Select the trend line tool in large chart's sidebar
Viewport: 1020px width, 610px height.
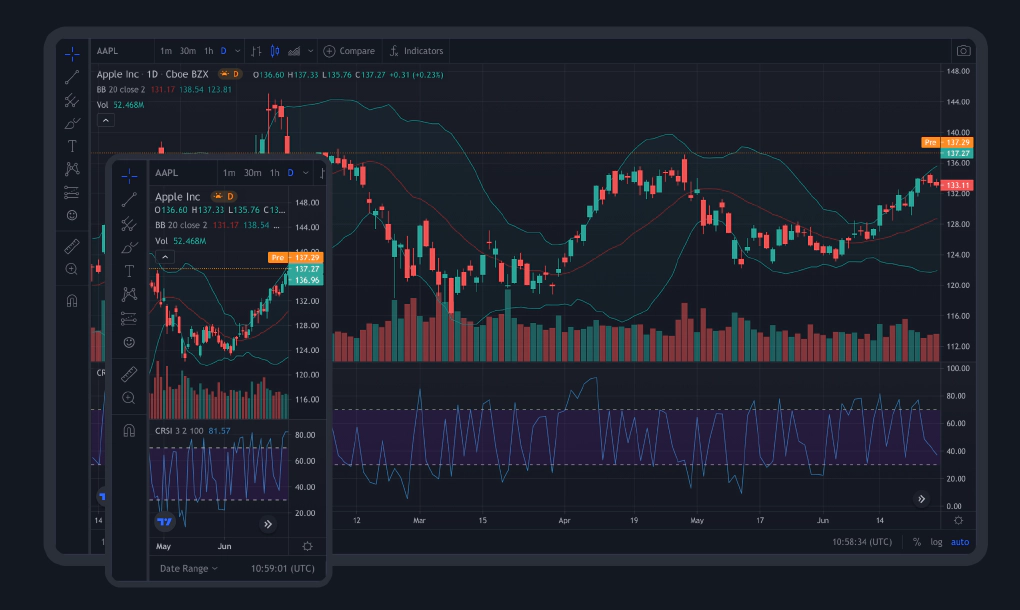click(72, 77)
